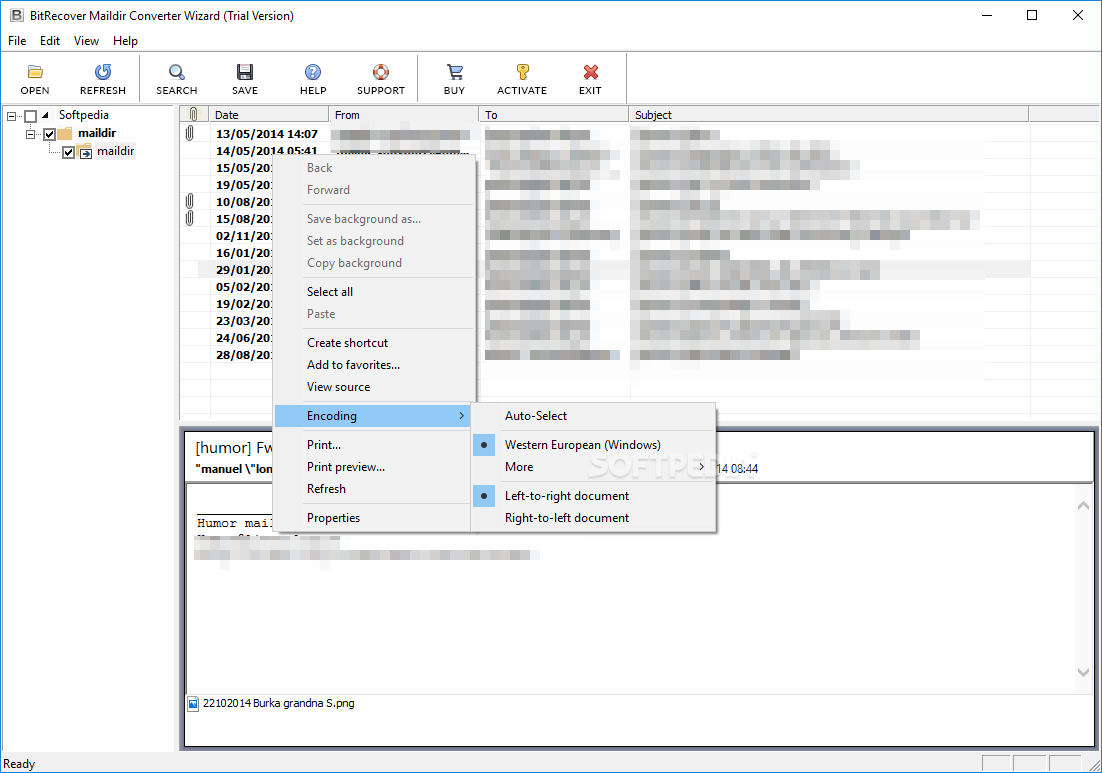Open a mail folder with OPEN icon
The width and height of the screenshot is (1102, 773).
click(35, 72)
